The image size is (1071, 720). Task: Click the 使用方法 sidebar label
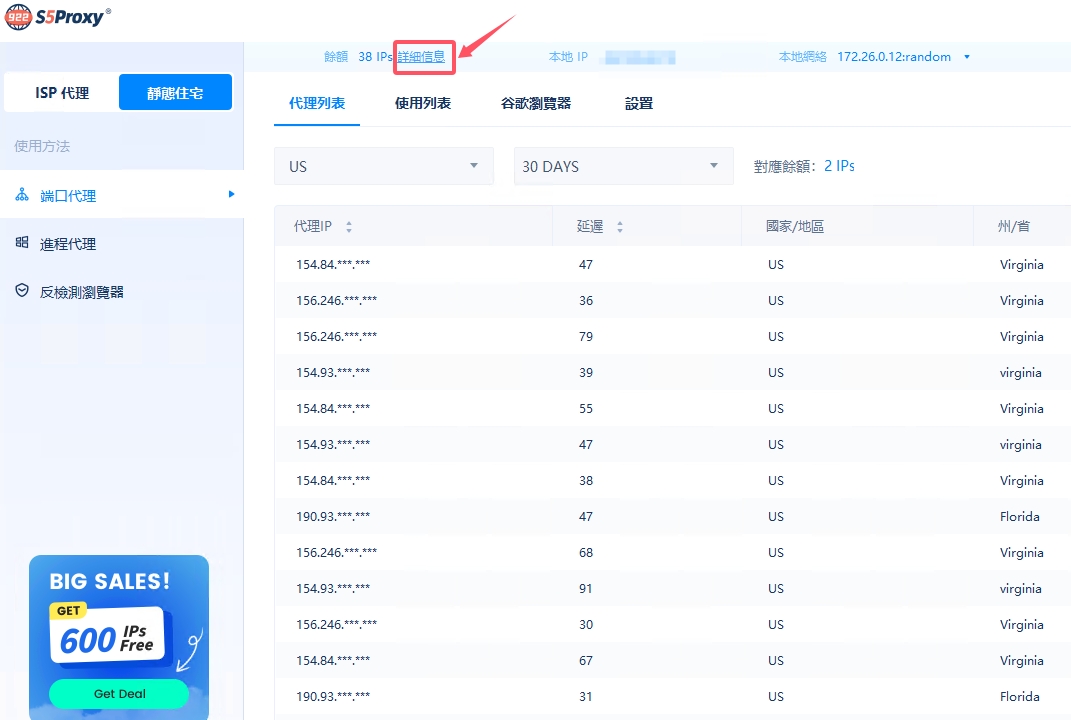[x=42, y=146]
